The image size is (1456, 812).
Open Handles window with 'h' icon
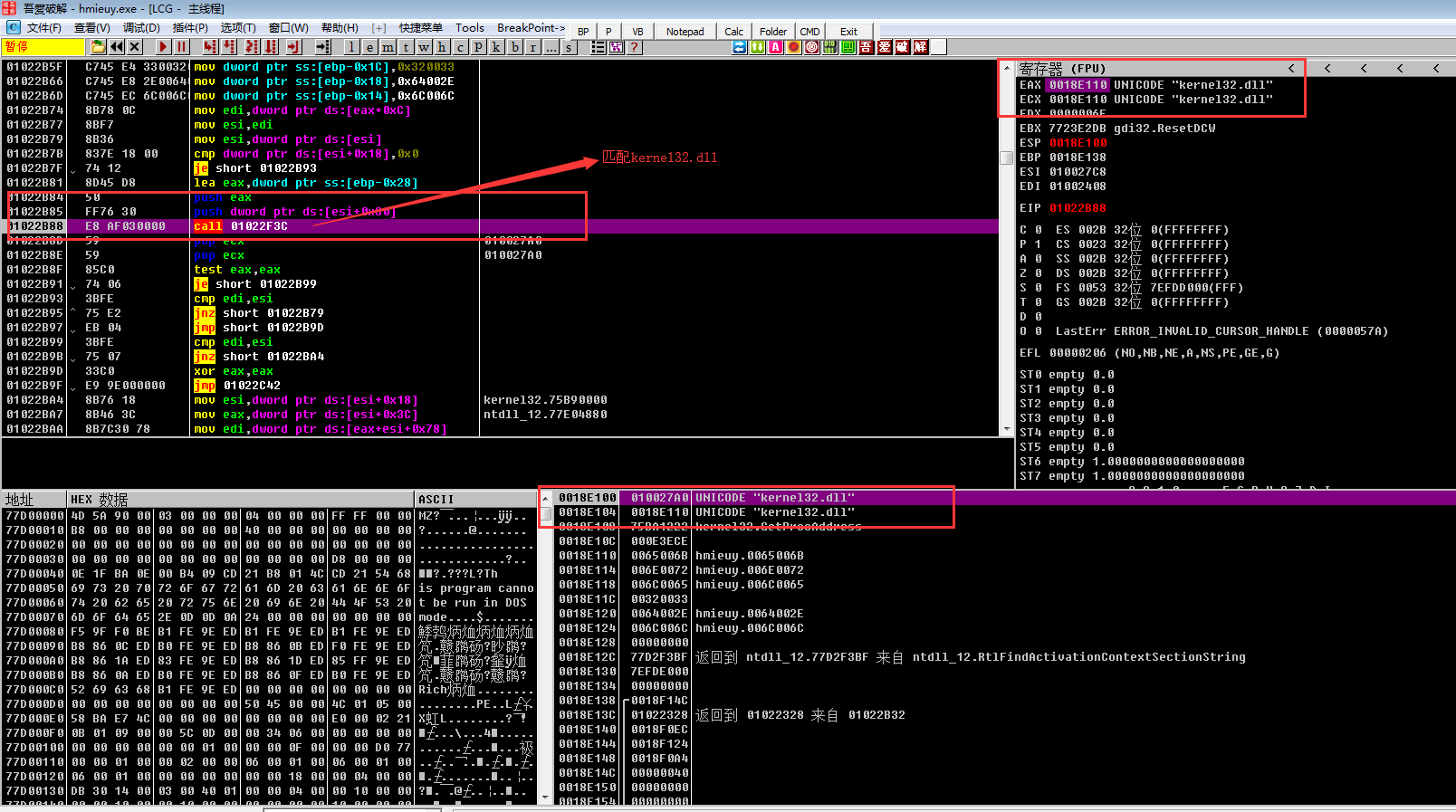442,47
